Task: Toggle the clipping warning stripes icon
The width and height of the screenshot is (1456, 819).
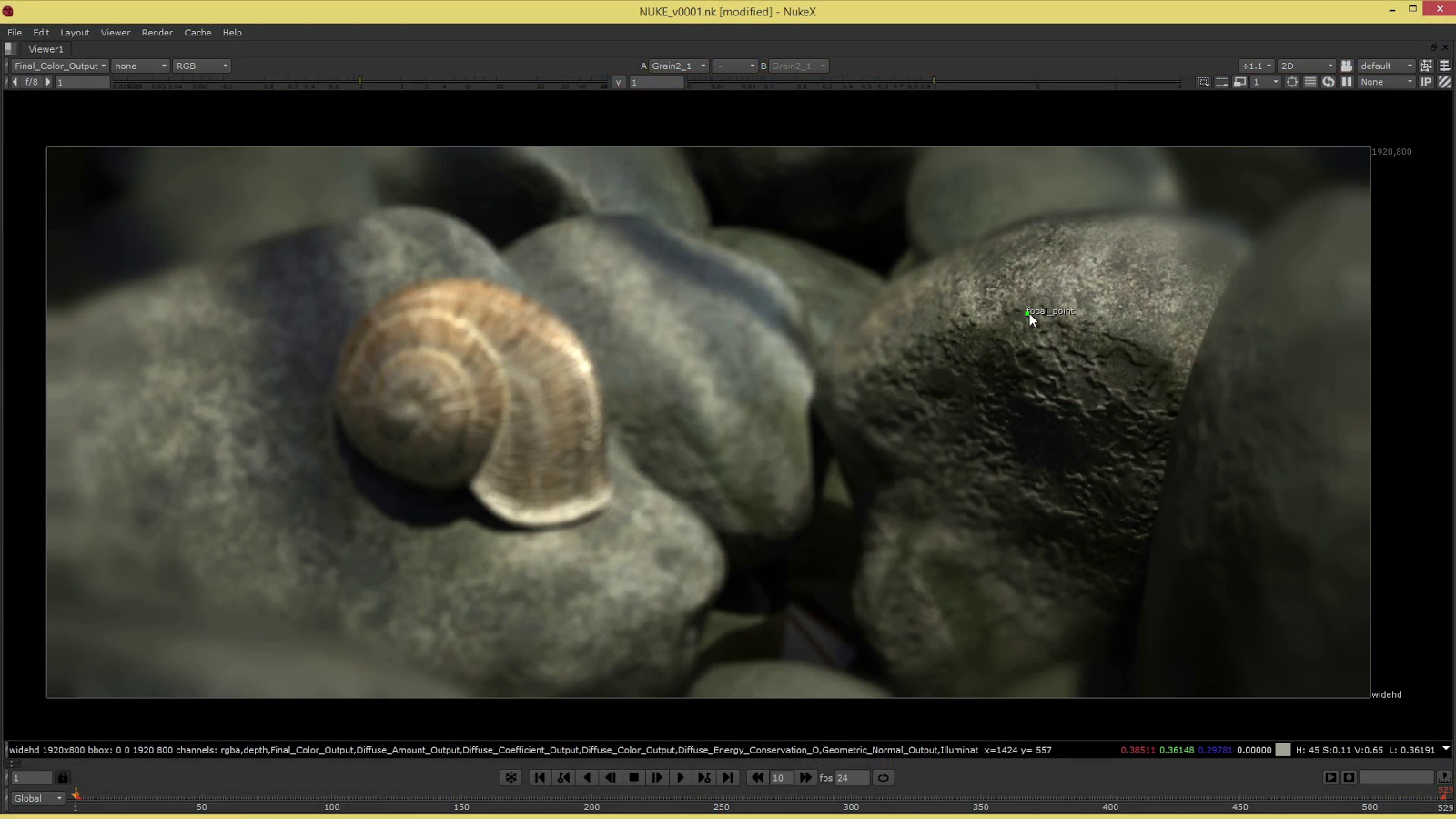Action: pyautogui.click(x=1444, y=82)
